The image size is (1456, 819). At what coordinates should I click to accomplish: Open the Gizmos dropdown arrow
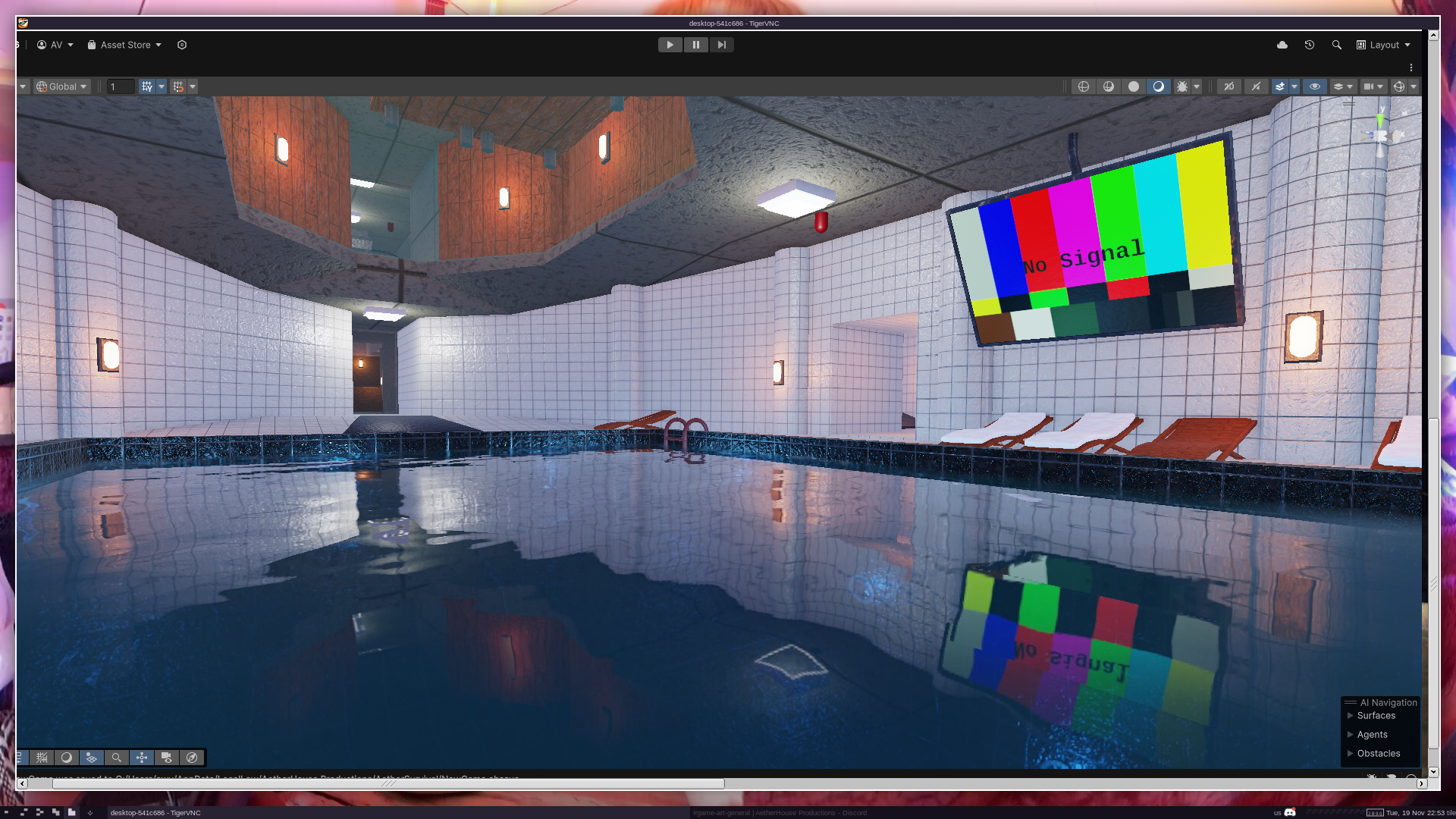click(x=1414, y=86)
